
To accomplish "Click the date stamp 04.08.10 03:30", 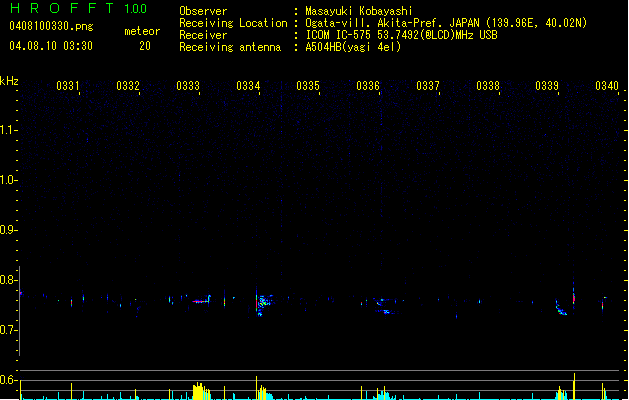I will pos(51,46).
